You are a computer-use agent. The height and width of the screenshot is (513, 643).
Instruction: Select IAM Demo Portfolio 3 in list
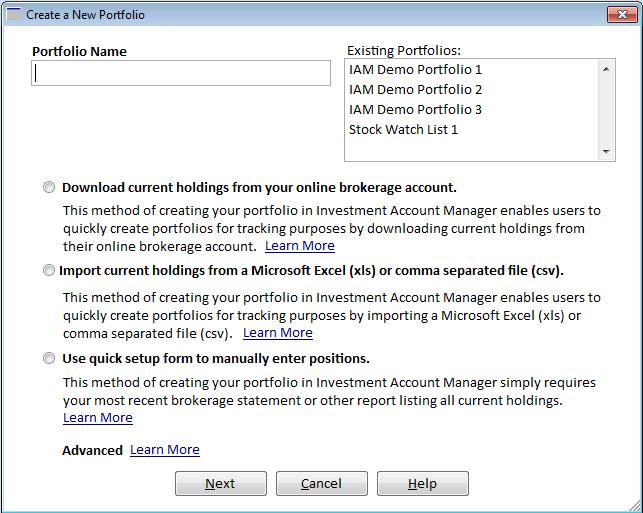coord(415,109)
